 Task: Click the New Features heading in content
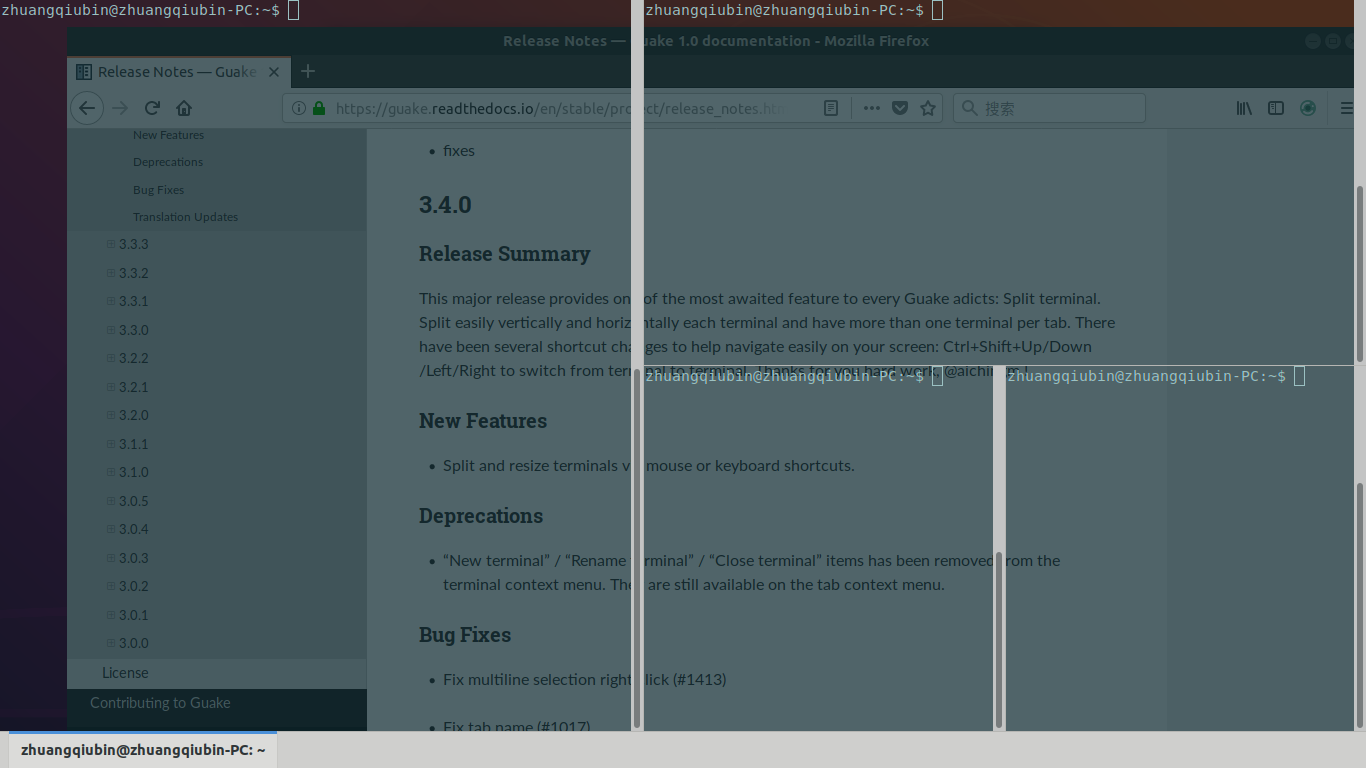(x=483, y=421)
